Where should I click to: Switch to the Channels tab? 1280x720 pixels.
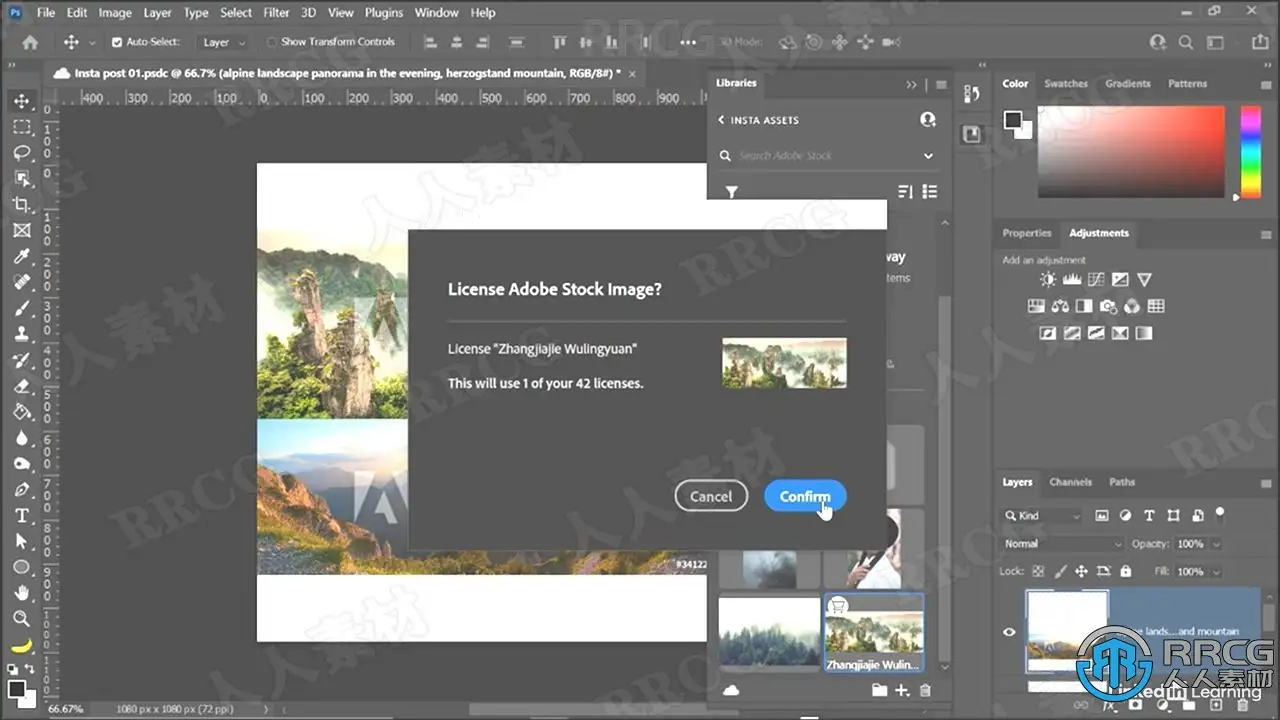[1070, 482]
